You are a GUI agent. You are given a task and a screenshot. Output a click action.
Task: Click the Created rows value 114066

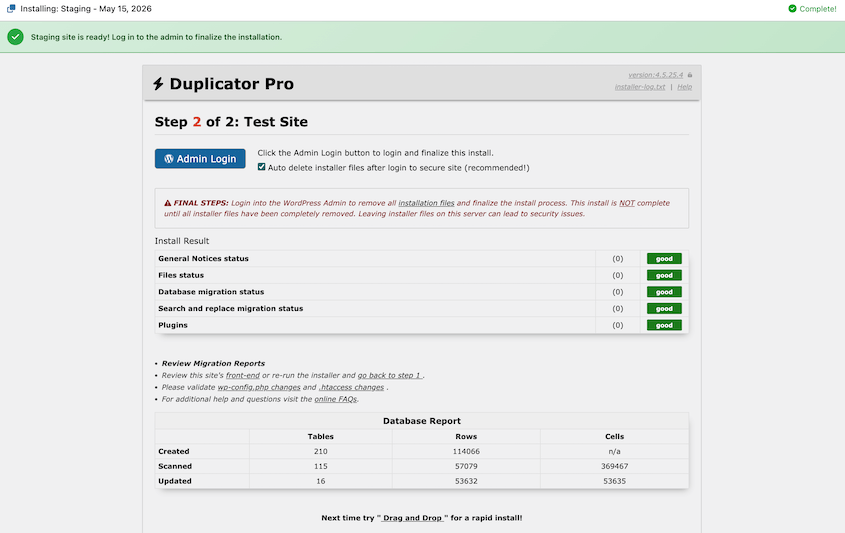[466, 452]
